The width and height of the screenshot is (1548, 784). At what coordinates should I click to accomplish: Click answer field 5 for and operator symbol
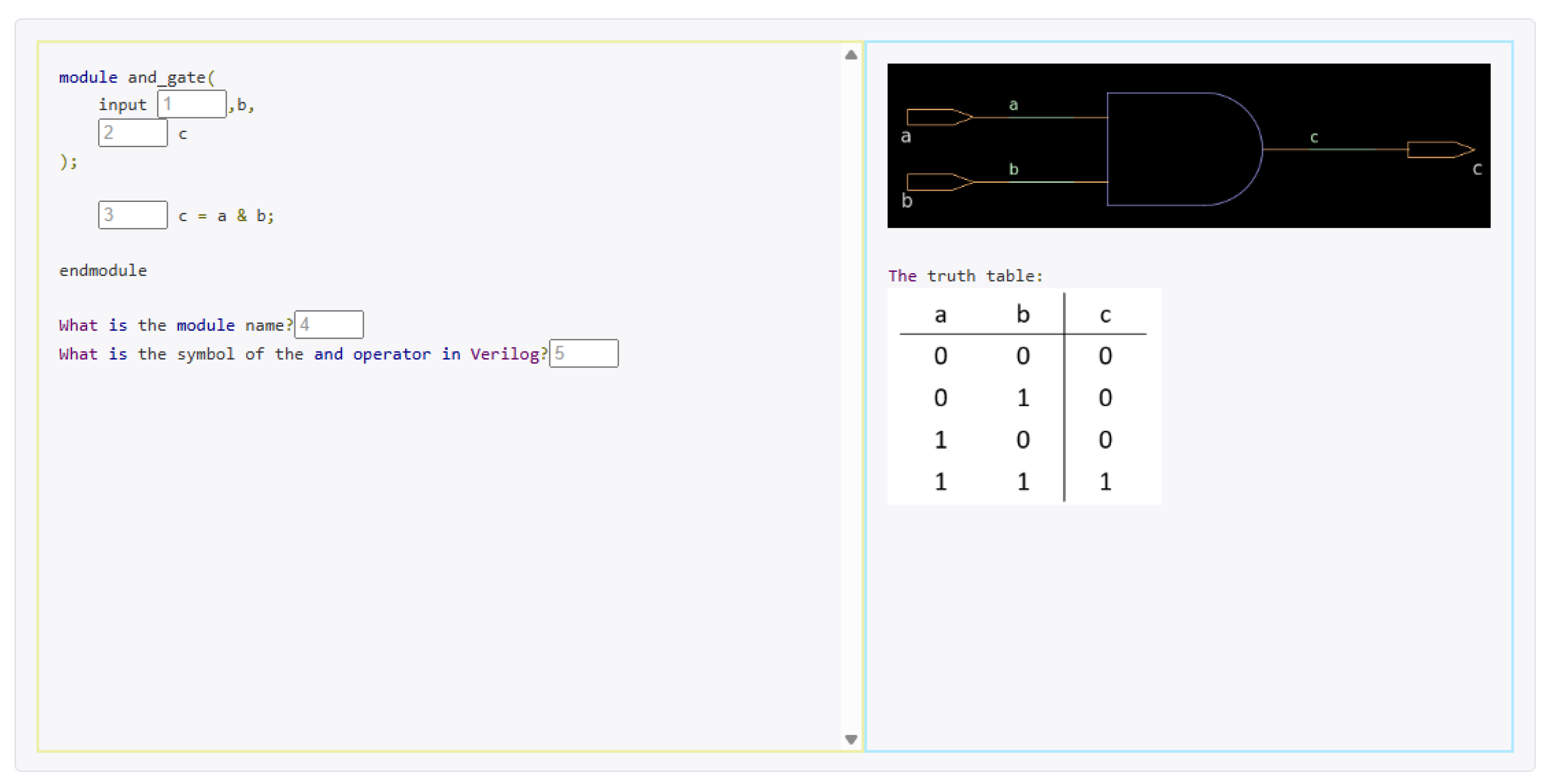(584, 354)
